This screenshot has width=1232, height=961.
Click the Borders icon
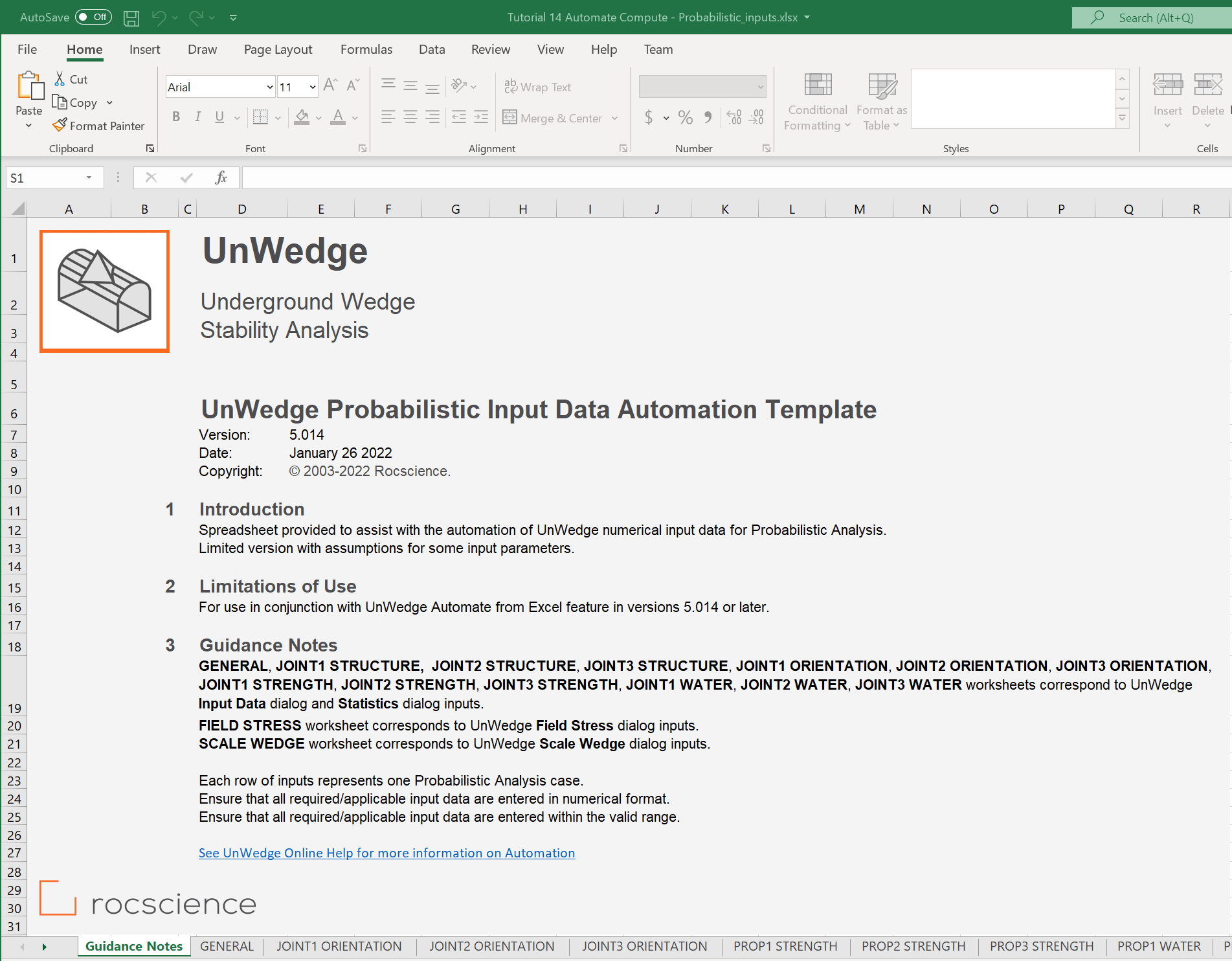260,117
